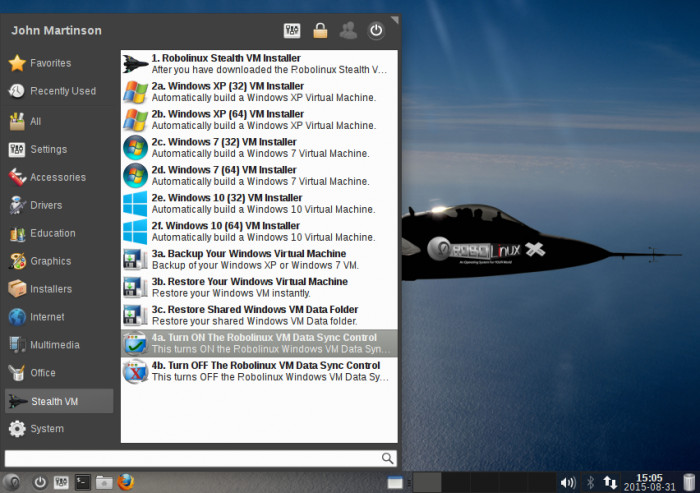Click the taskbar power icon

tap(40, 483)
